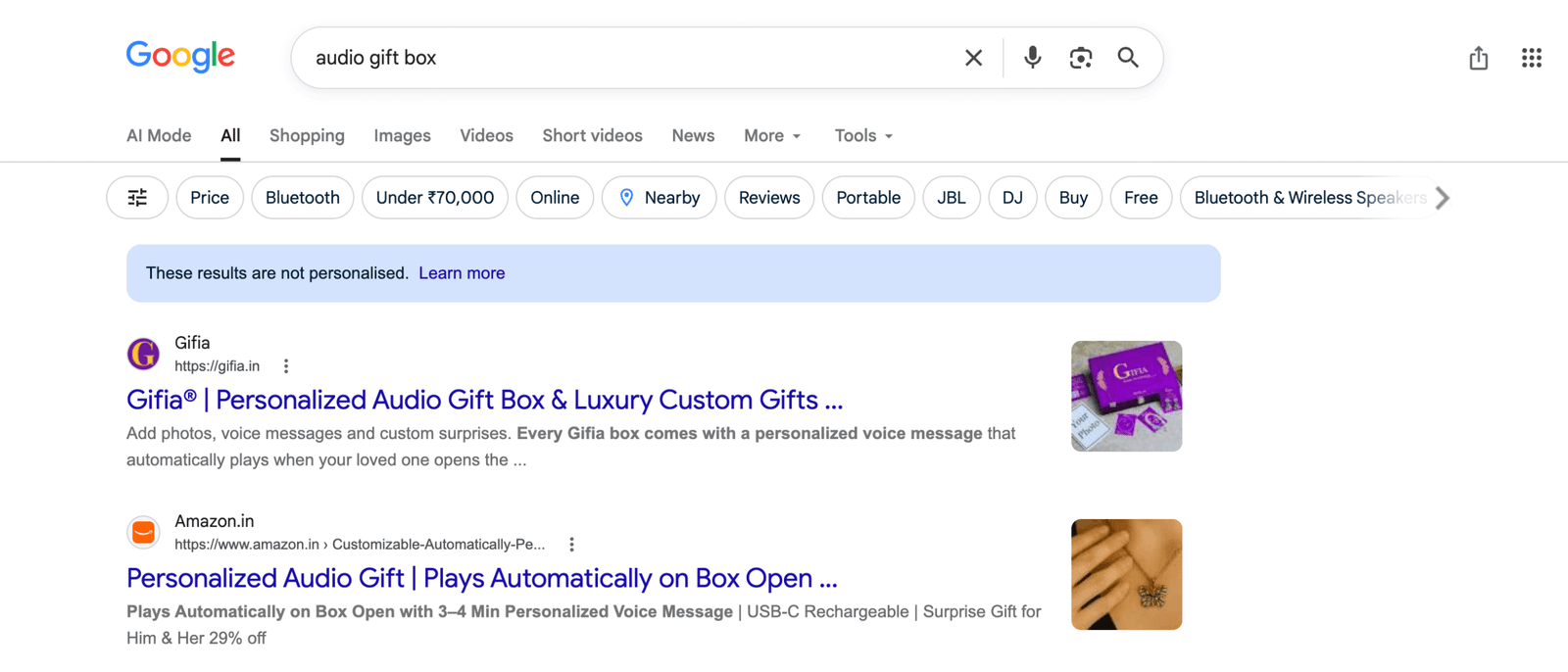
Task: Switch to the Shopping tab
Action: point(307,136)
